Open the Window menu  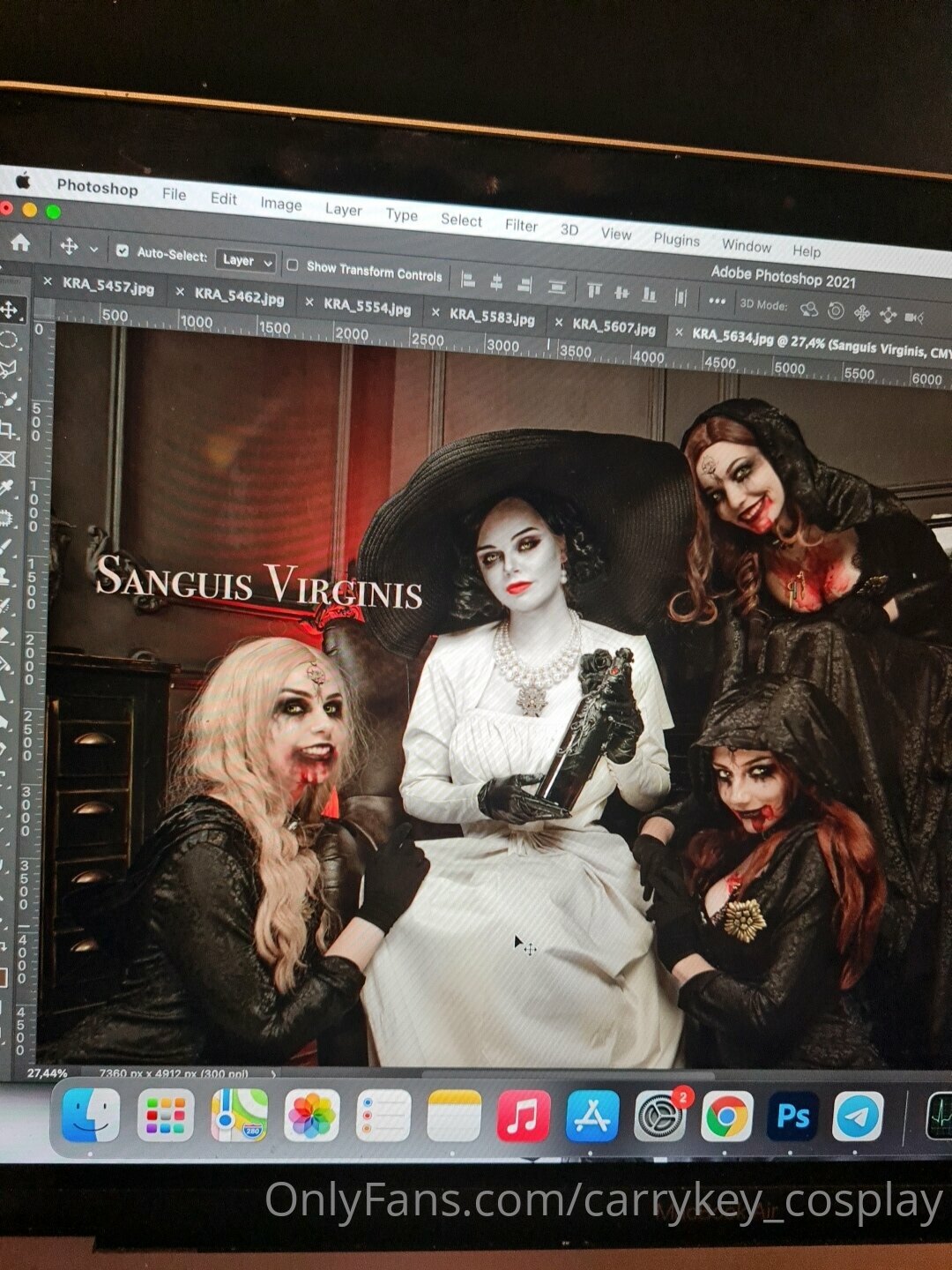(746, 245)
